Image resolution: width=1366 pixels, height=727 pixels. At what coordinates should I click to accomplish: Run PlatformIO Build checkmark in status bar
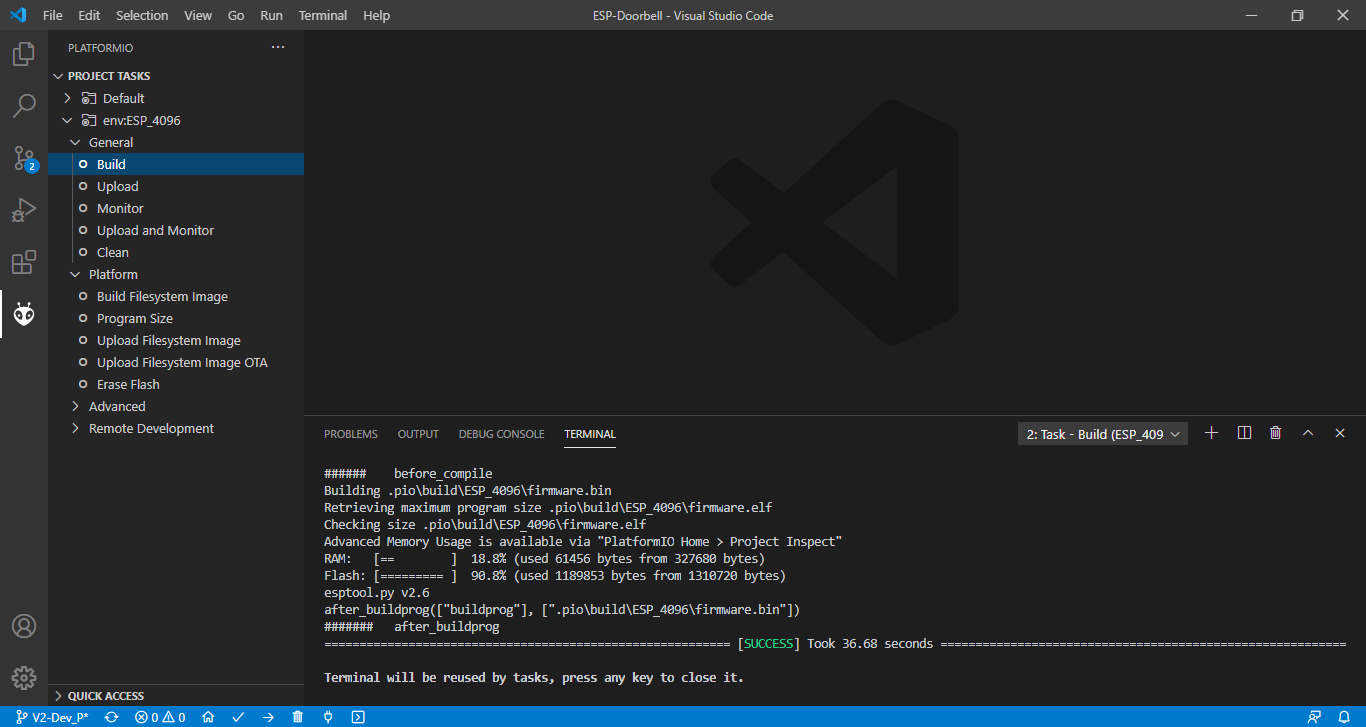point(238,717)
